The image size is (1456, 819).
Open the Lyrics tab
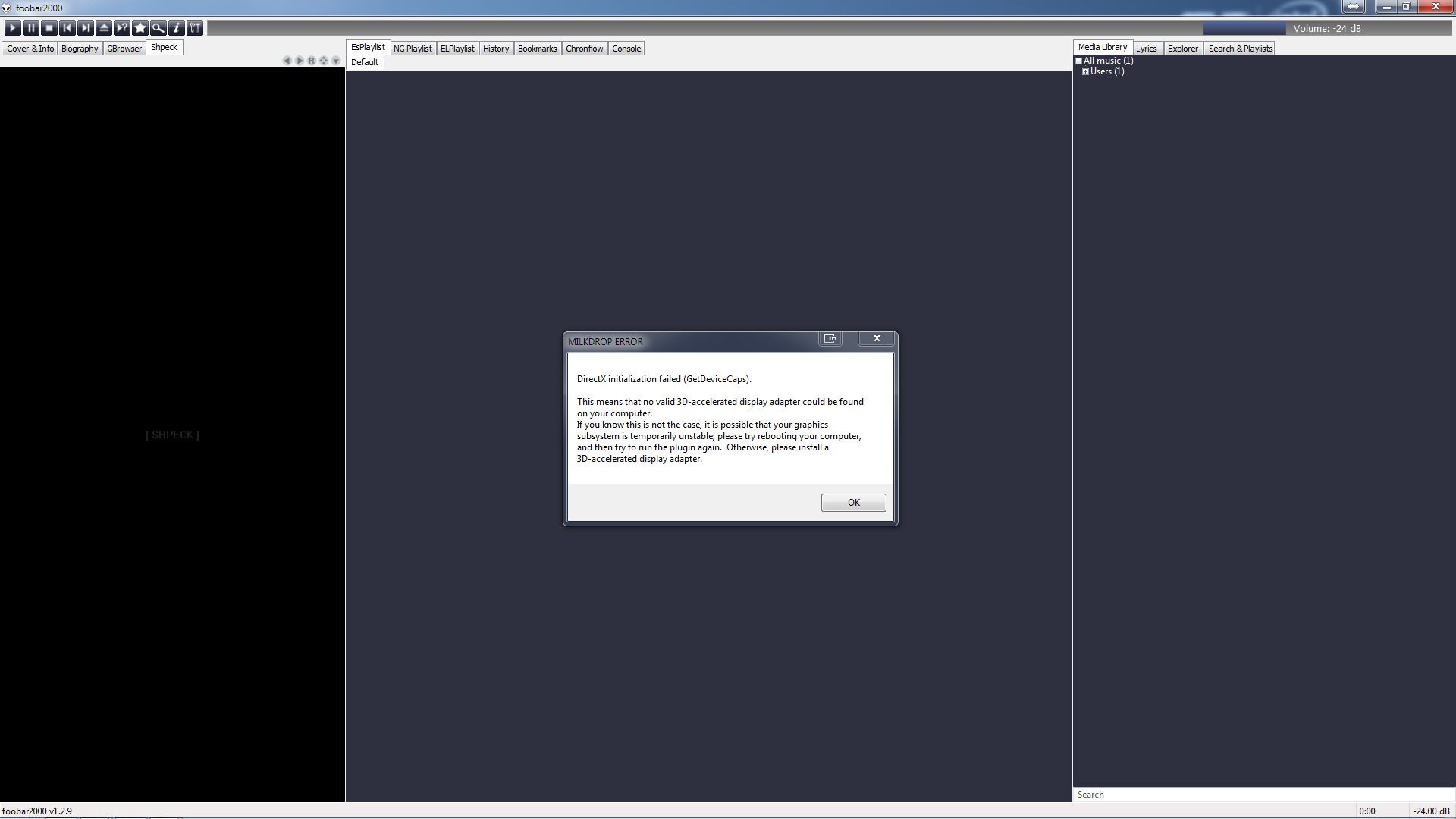[x=1146, y=49]
